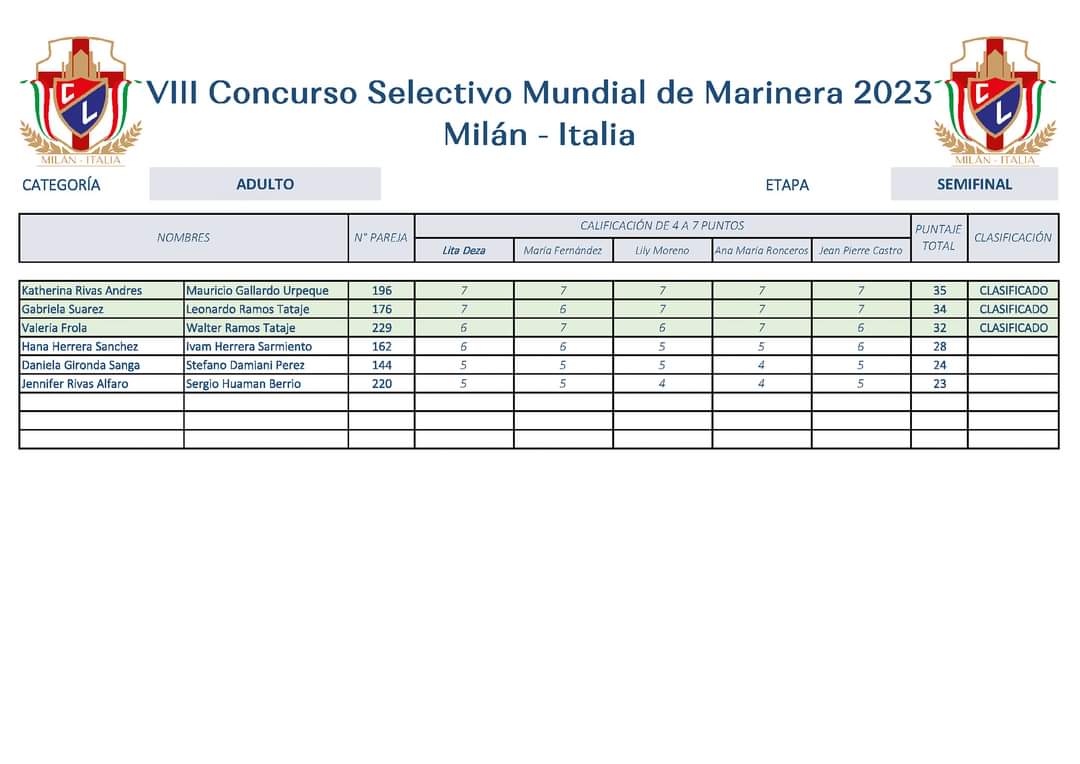Select couple number 229 cell
The height and width of the screenshot is (764, 1080).
point(382,327)
